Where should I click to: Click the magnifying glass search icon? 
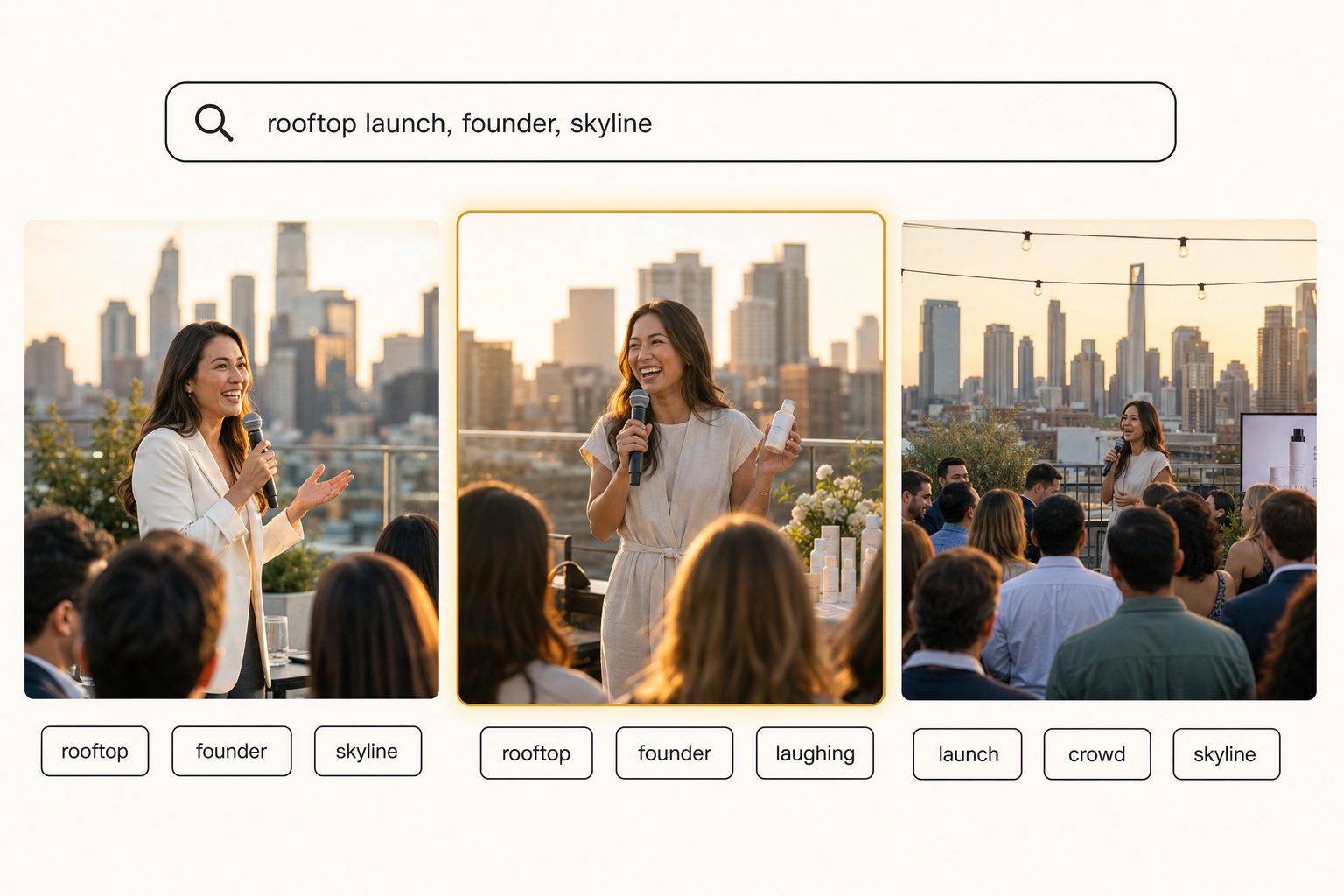pos(213,122)
